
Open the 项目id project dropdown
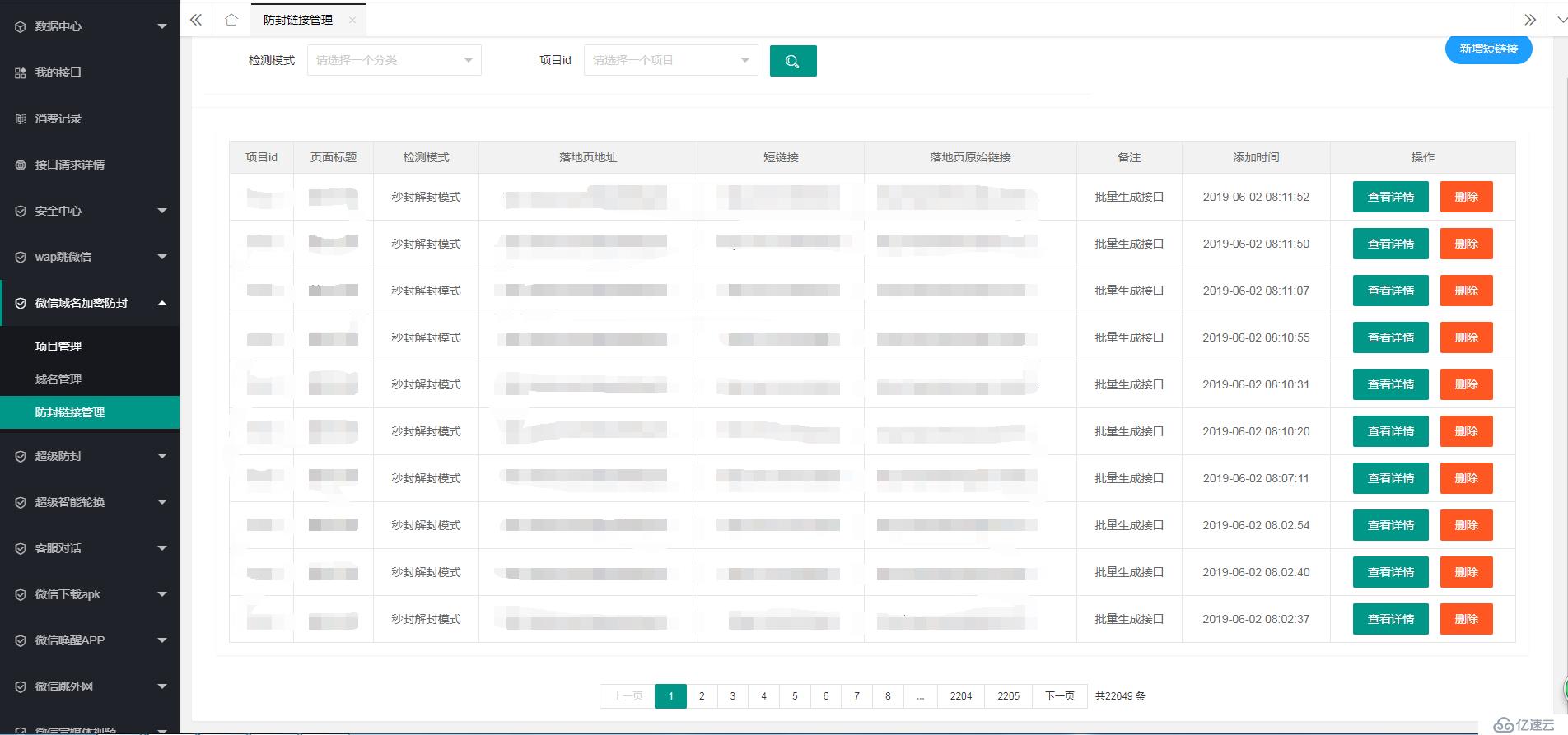point(671,60)
